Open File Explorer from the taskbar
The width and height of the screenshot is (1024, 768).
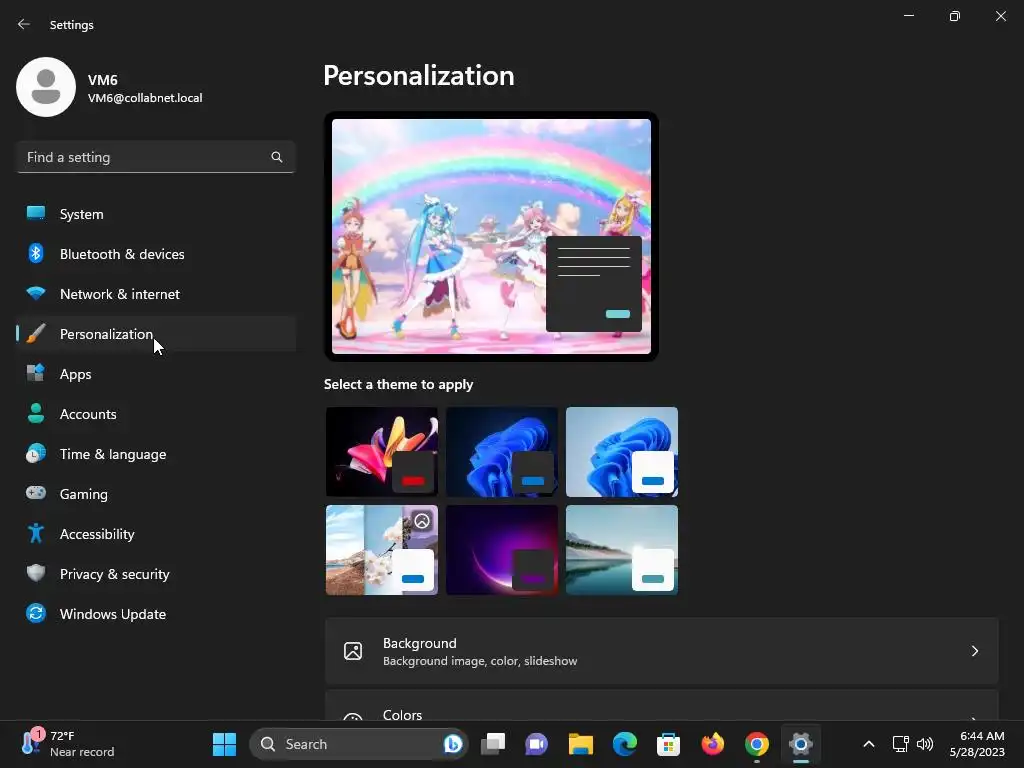(581, 744)
